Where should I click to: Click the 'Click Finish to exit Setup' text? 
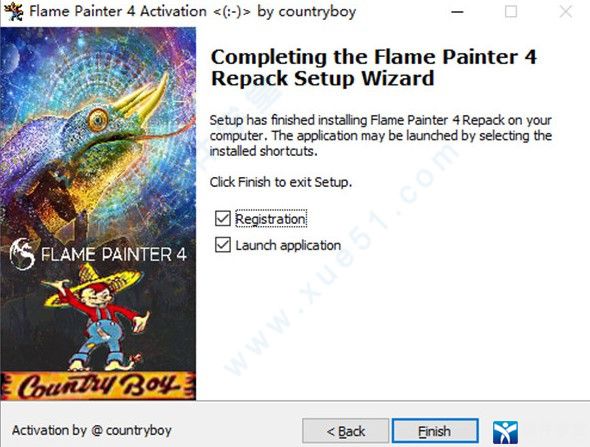281,182
